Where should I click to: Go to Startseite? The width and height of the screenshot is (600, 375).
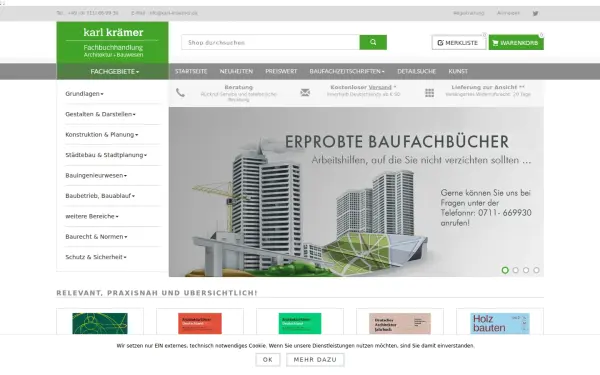point(191,72)
